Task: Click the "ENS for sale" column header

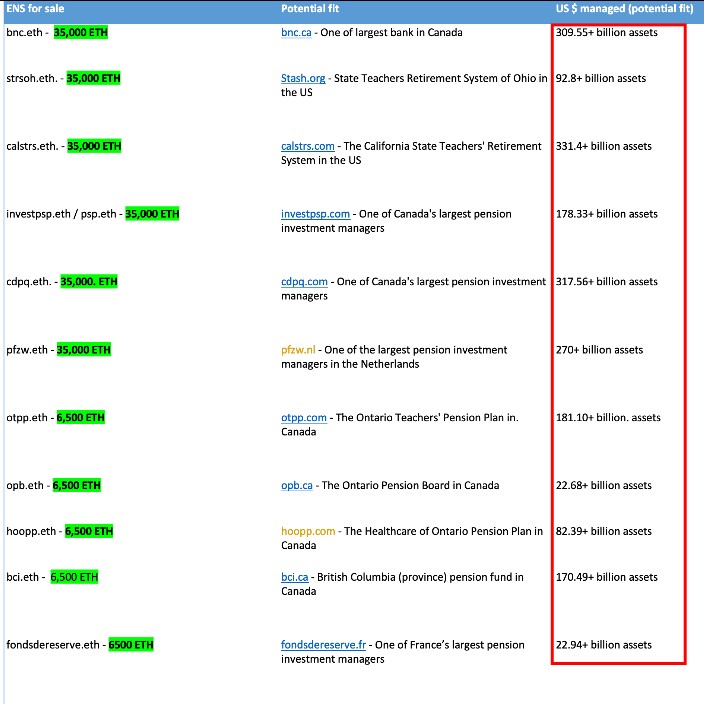Action: point(35,9)
